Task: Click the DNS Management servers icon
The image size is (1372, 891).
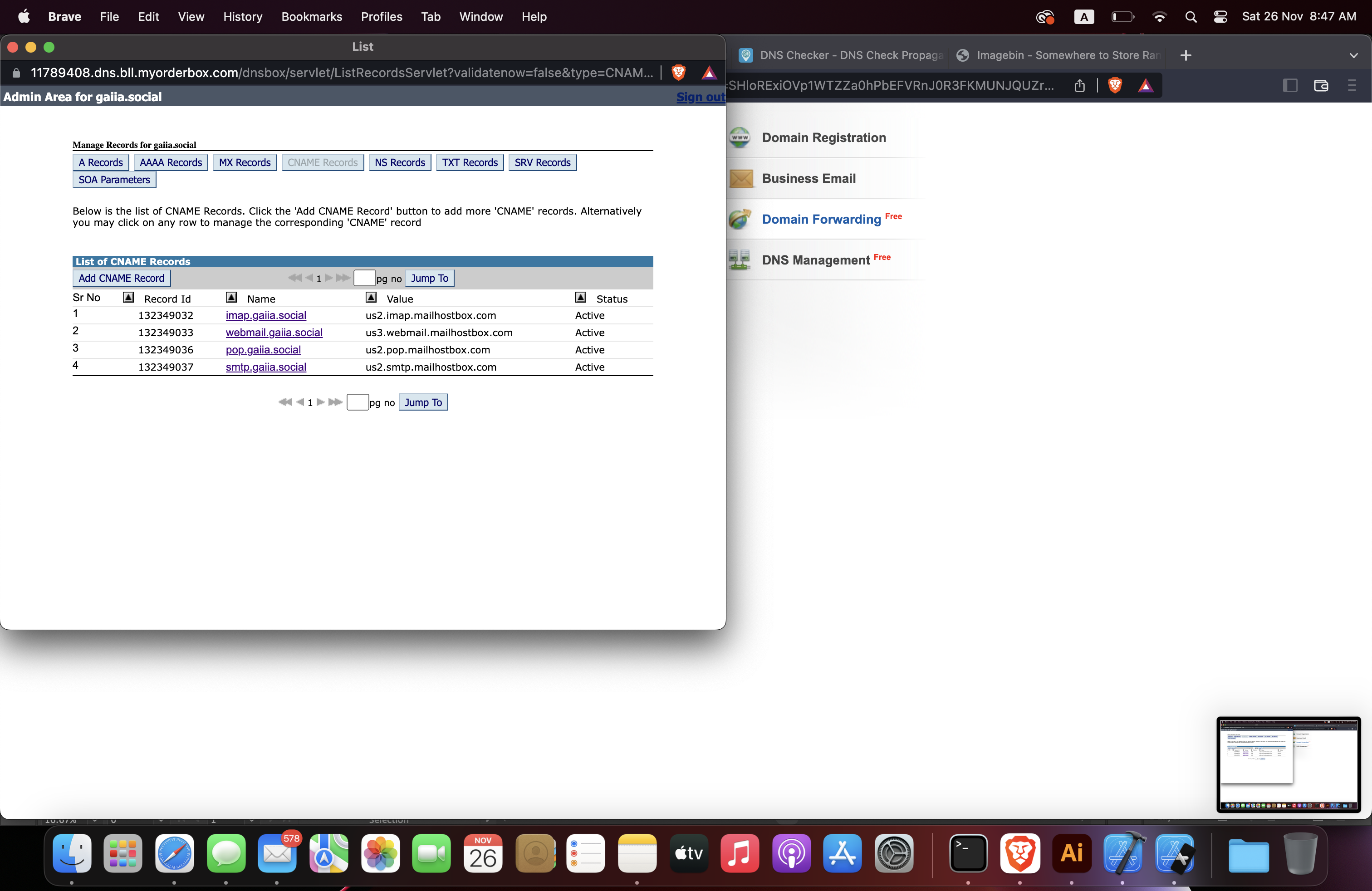Action: 739,260
